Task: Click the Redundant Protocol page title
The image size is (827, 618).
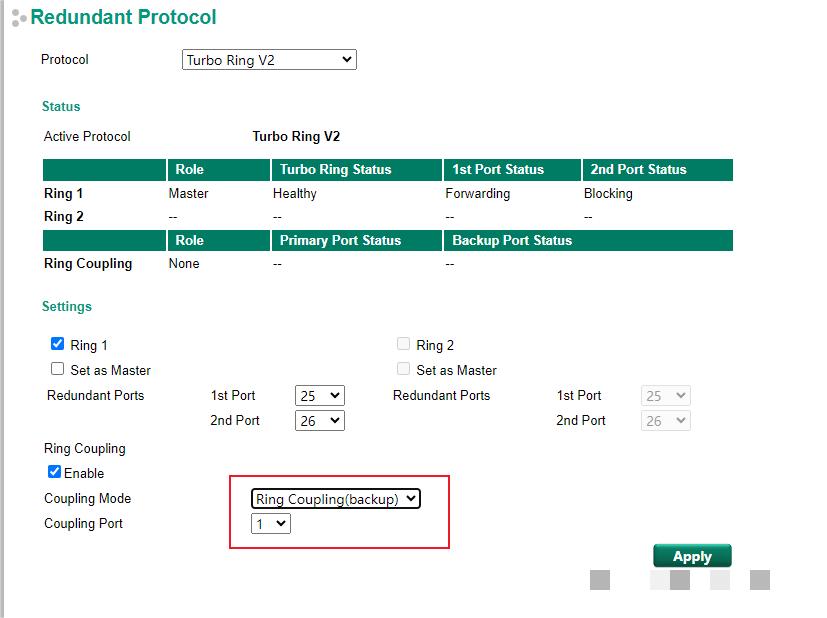Action: click(123, 17)
